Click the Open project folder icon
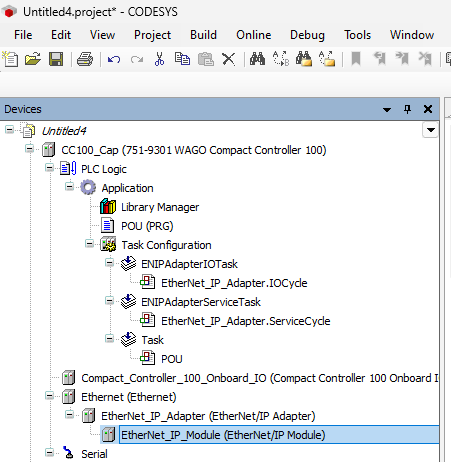 (33, 59)
